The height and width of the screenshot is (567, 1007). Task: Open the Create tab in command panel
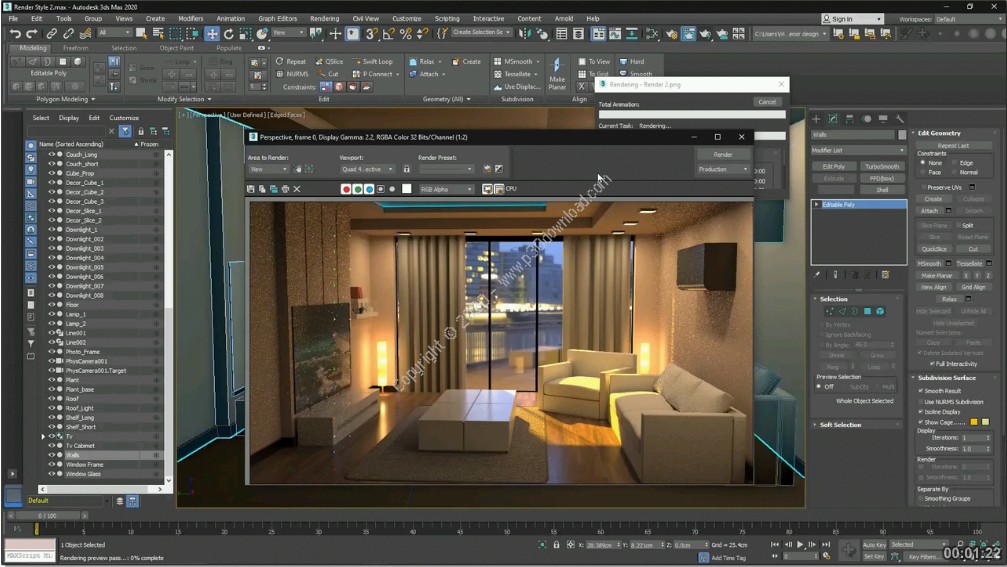pos(816,119)
